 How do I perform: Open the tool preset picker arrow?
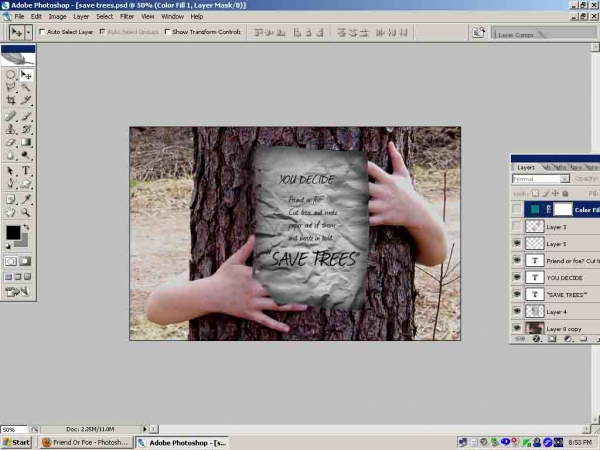(x=28, y=33)
